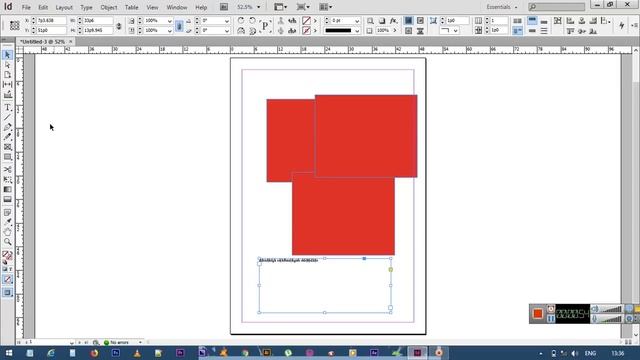Click the Go to Bridge button
The width and height of the screenshot is (640, 360).
[x=224, y=7]
